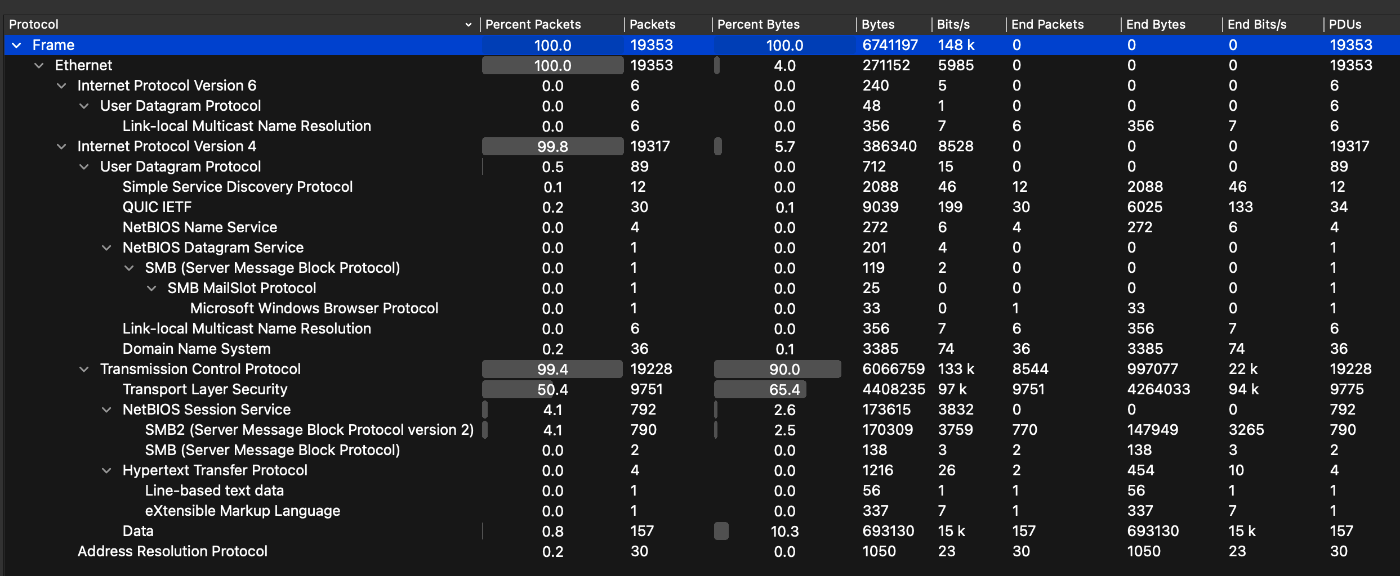Image resolution: width=1400 pixels, height=576 pixels.
Task: Collapse Hypertext Transfer Protocol node
Action: click(x=106, y=470)
